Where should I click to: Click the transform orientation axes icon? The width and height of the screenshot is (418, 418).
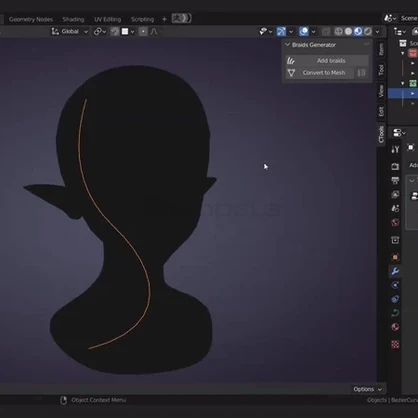click(55, 31)
